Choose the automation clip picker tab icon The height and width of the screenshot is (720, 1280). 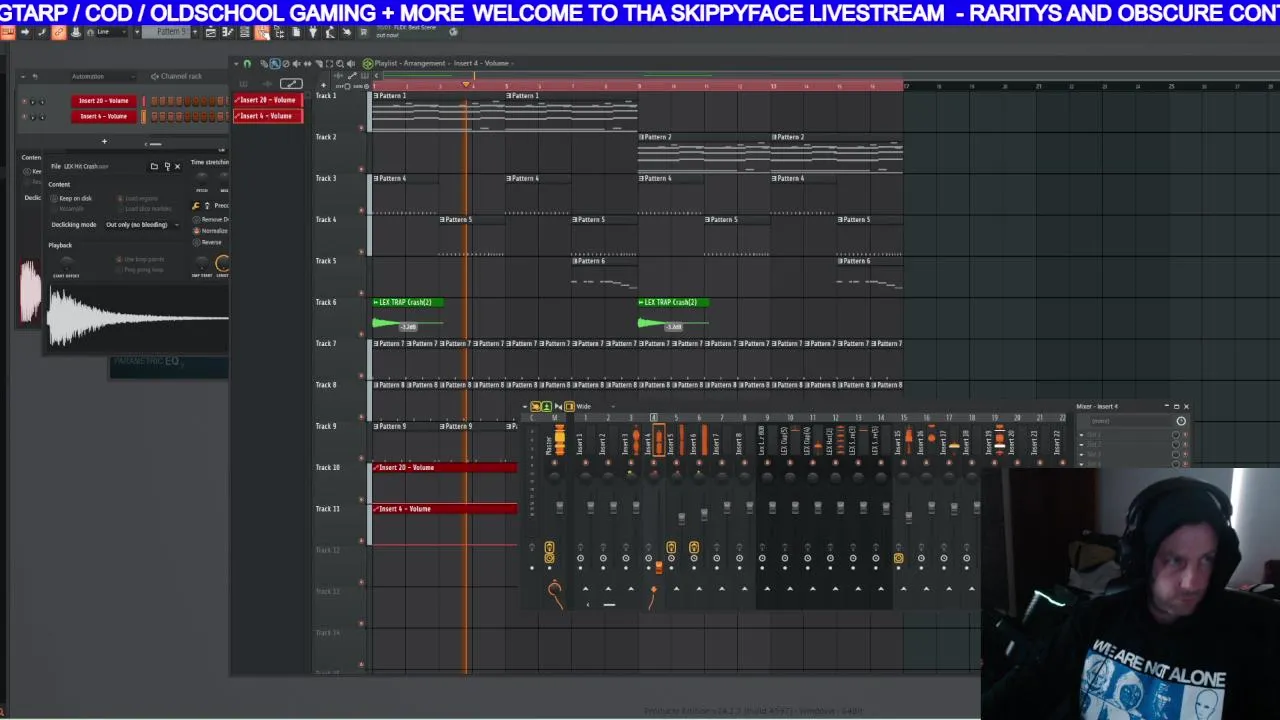tap(291, 84)
